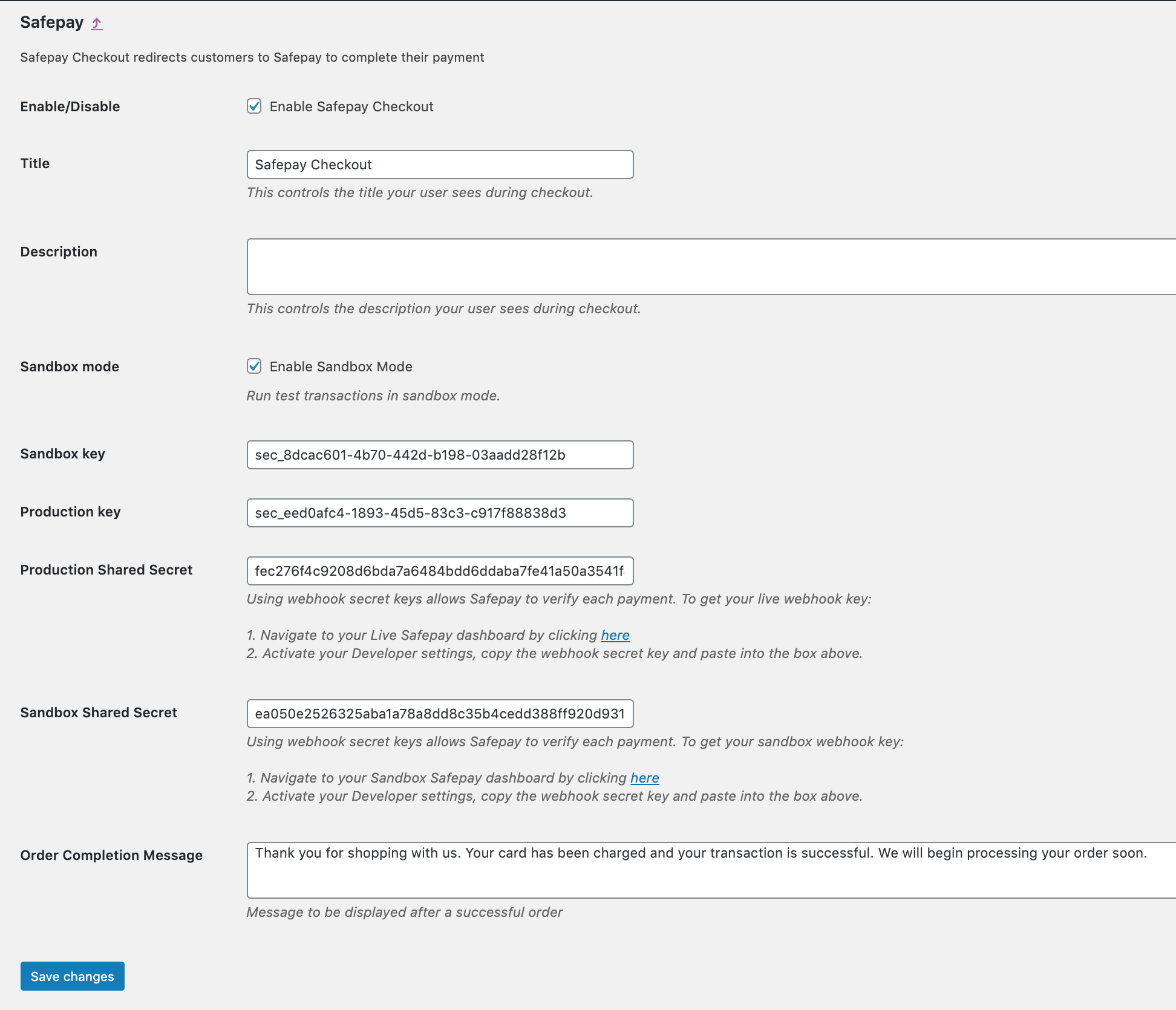1176x1010 pixels.
Task: Open the Live Safepay dashboard 'here' link
Action: 615,635
